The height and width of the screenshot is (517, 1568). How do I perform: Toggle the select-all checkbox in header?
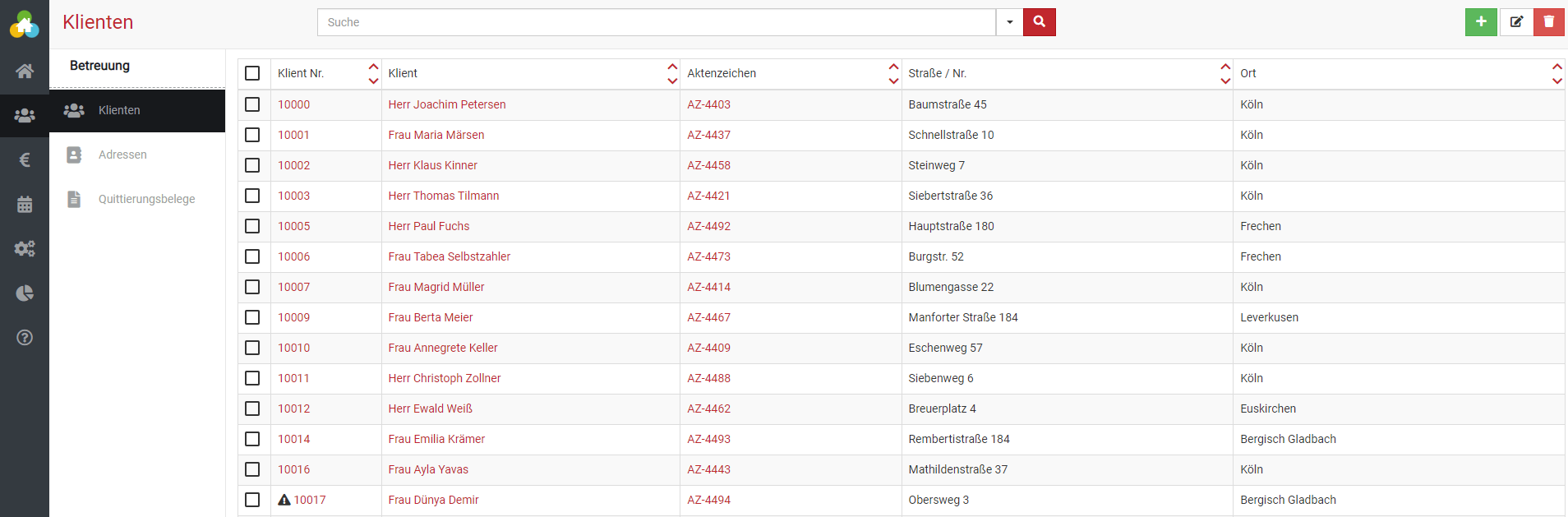pos(252,73)
